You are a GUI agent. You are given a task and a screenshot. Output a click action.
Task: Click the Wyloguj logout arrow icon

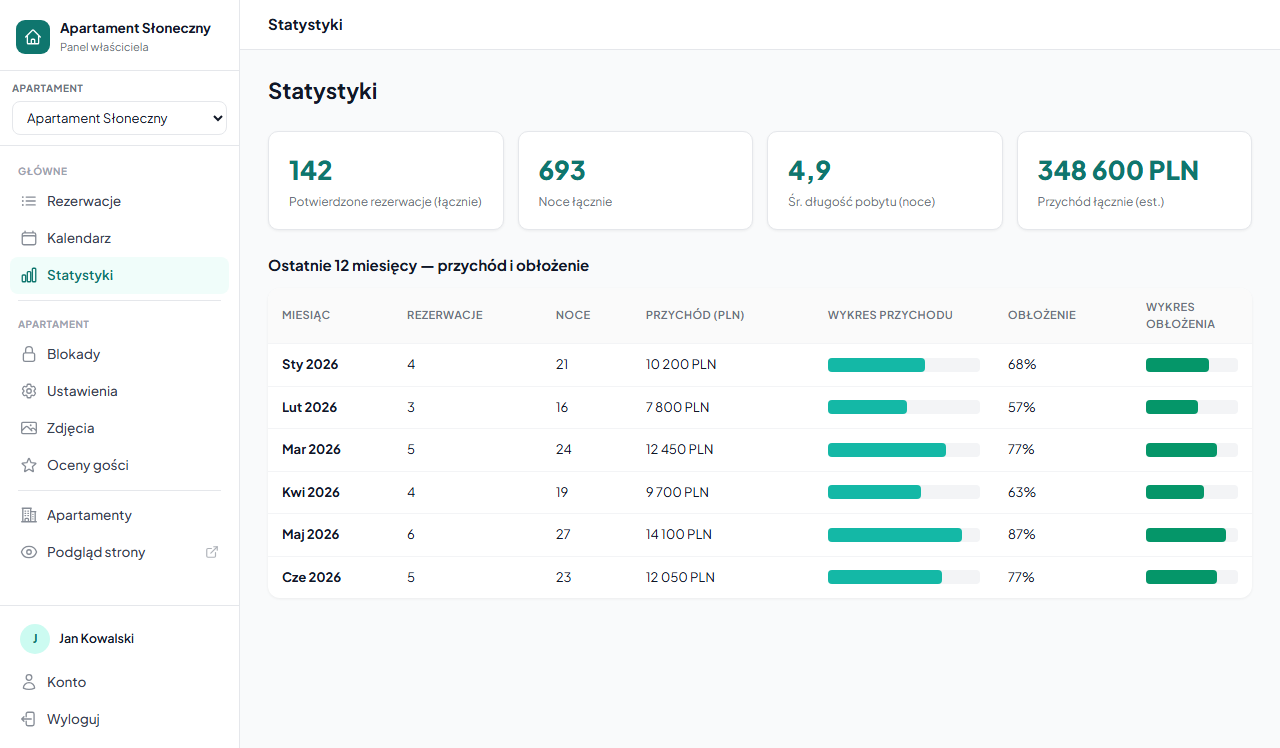(x=29, y=719)
